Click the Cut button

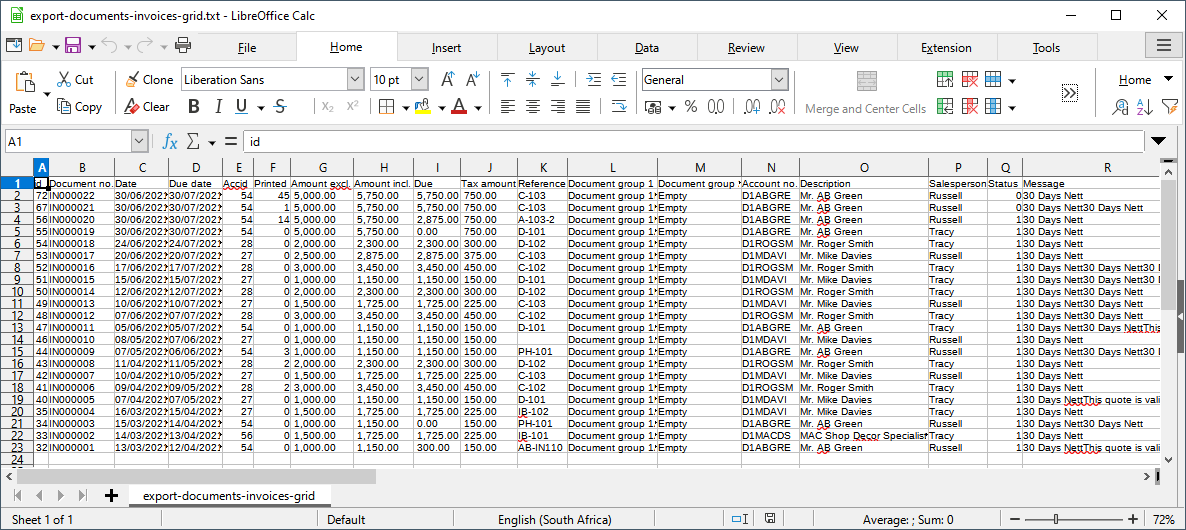[x=75, y=79]
